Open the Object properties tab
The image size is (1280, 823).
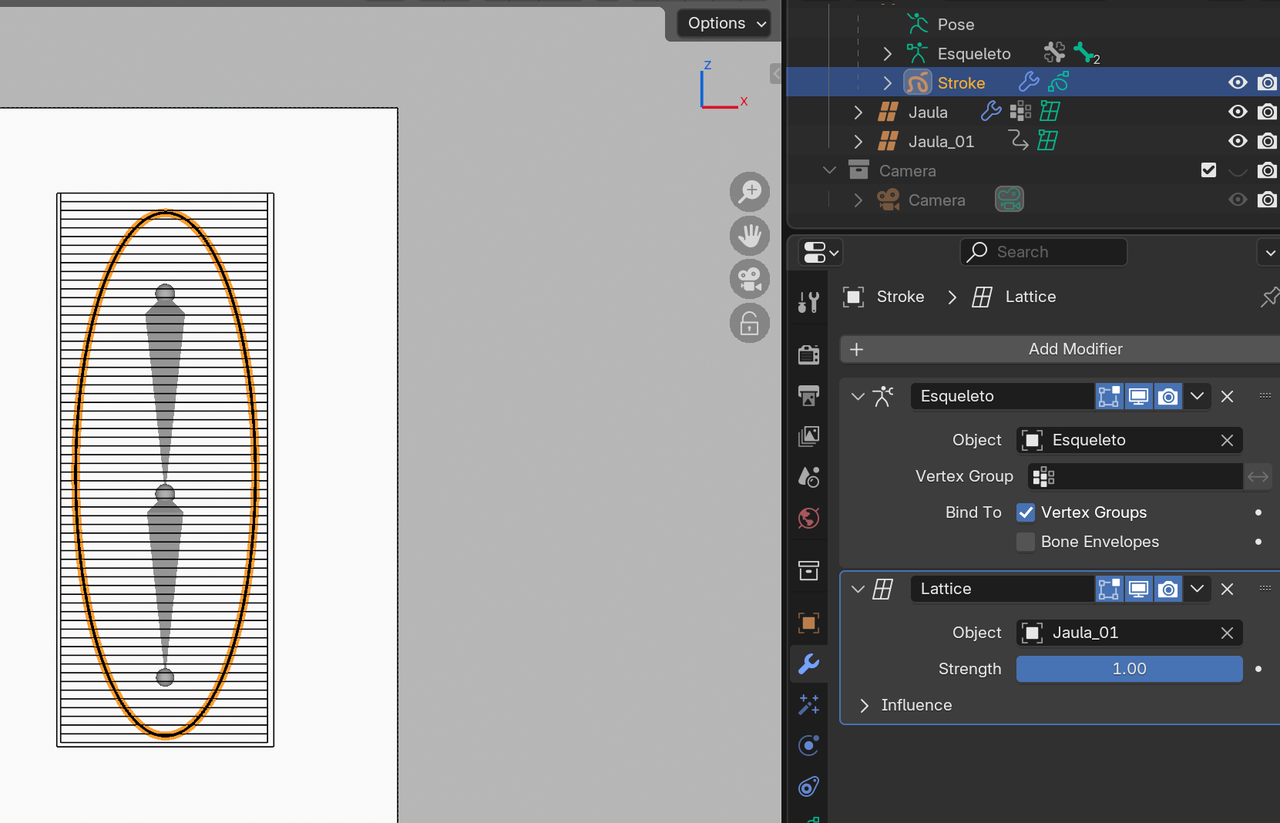[809, 623]
